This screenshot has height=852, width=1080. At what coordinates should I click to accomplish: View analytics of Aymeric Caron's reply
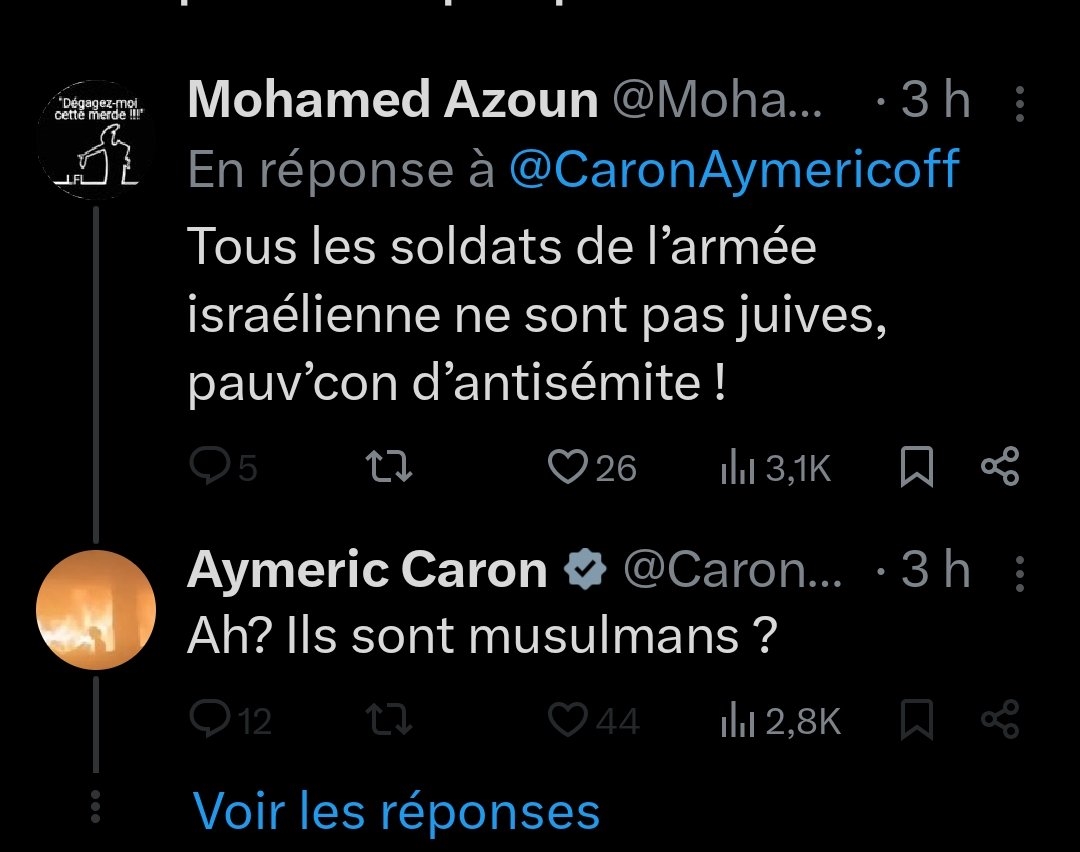736,720
